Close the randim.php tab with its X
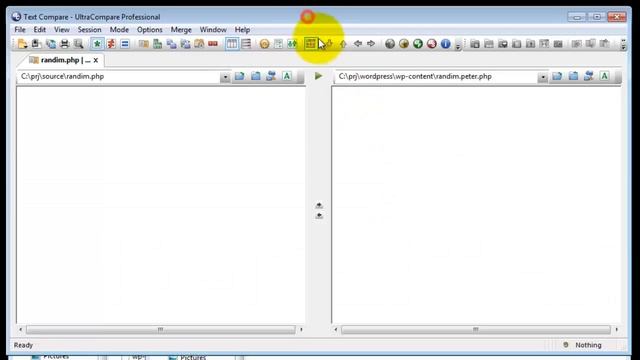This screenshot has height=360, width=640. point(96,60)
